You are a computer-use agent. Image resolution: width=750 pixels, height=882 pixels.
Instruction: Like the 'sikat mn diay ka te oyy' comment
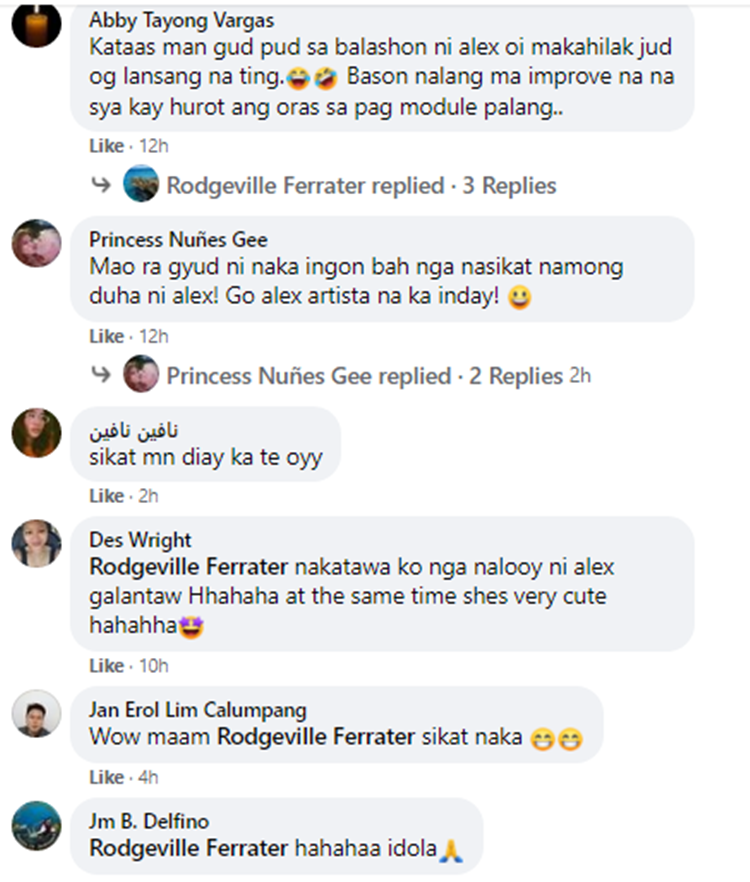pyautogui.click(x=106, y=496)
